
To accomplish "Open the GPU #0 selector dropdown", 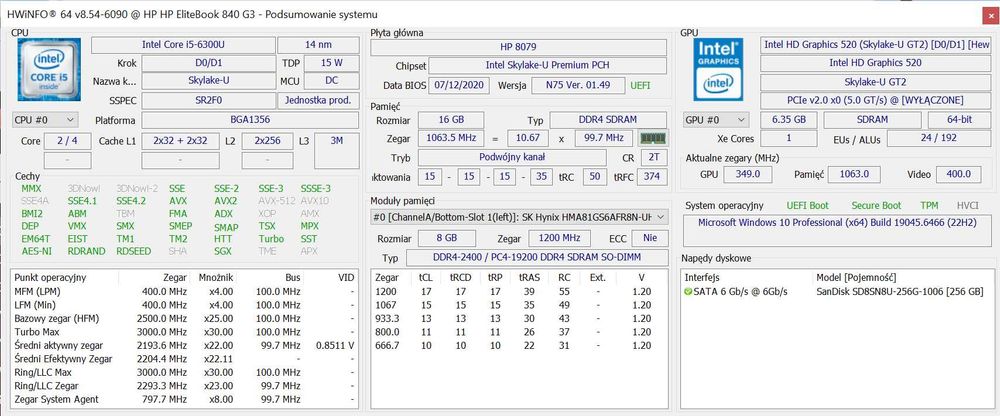I will click(716, 119).
